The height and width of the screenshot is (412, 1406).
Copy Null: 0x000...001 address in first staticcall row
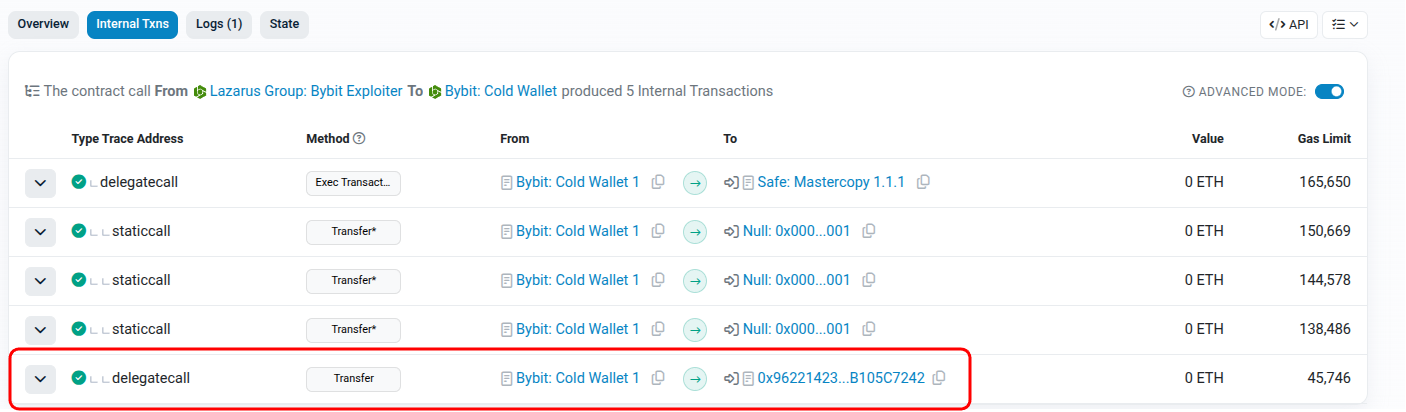pyautogui.click(x=869, y=231)
